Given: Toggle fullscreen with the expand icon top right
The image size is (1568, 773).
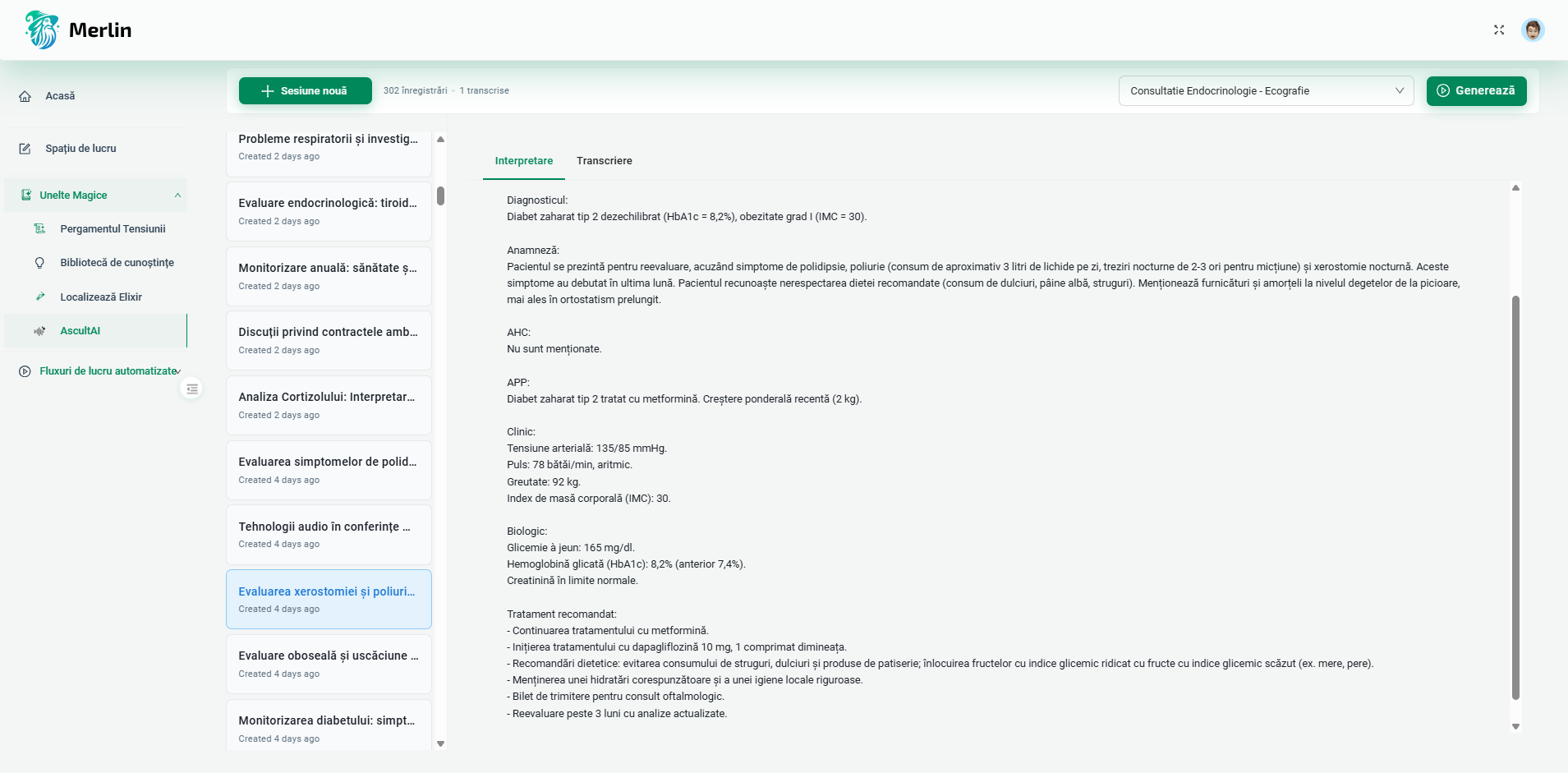Looking at the screenshot, I should coord(1498,30).
